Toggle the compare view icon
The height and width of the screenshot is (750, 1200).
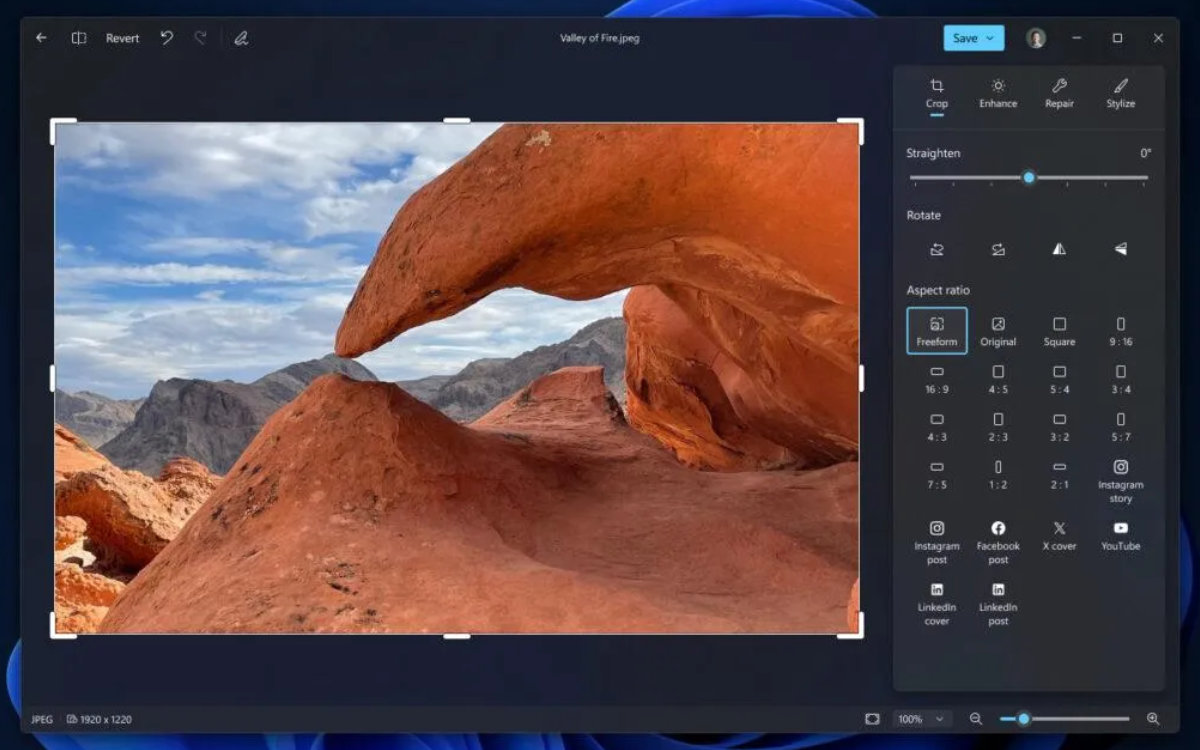[79, 38]
